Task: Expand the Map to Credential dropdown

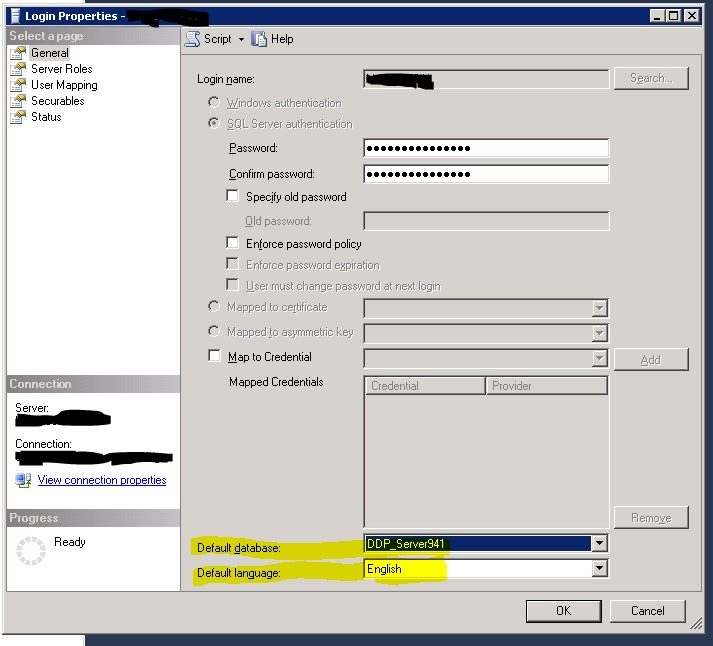Action: coord(599,359)
